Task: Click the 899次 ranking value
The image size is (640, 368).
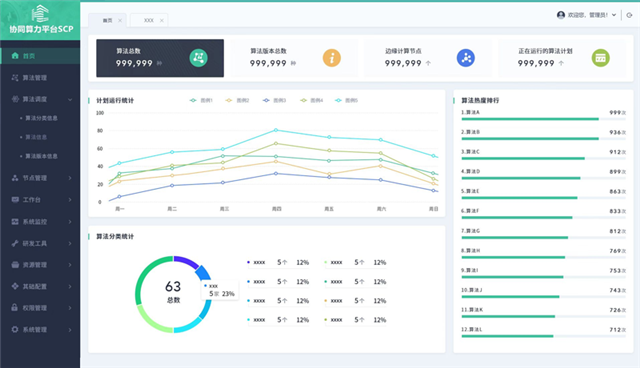Action: 618,172
